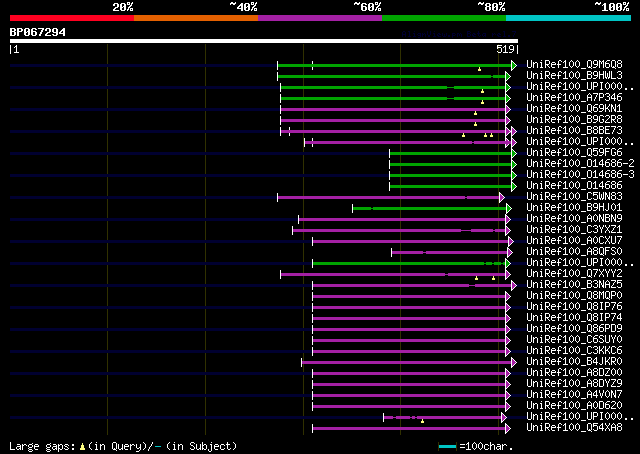
Task: Open hit UniRef100_Q9M6Q8
Action: click(574, 65)
